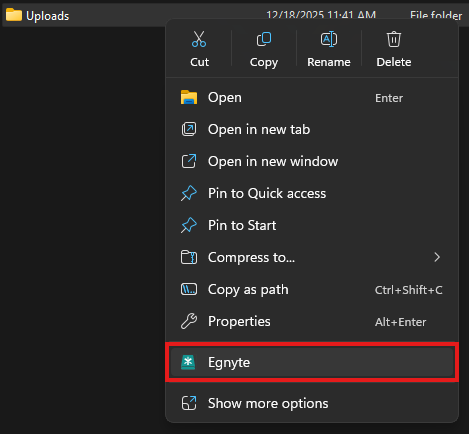This screenshot has width=469, height=434.
Task: Choose Pin to Quick access
Action: pos(312,193)
